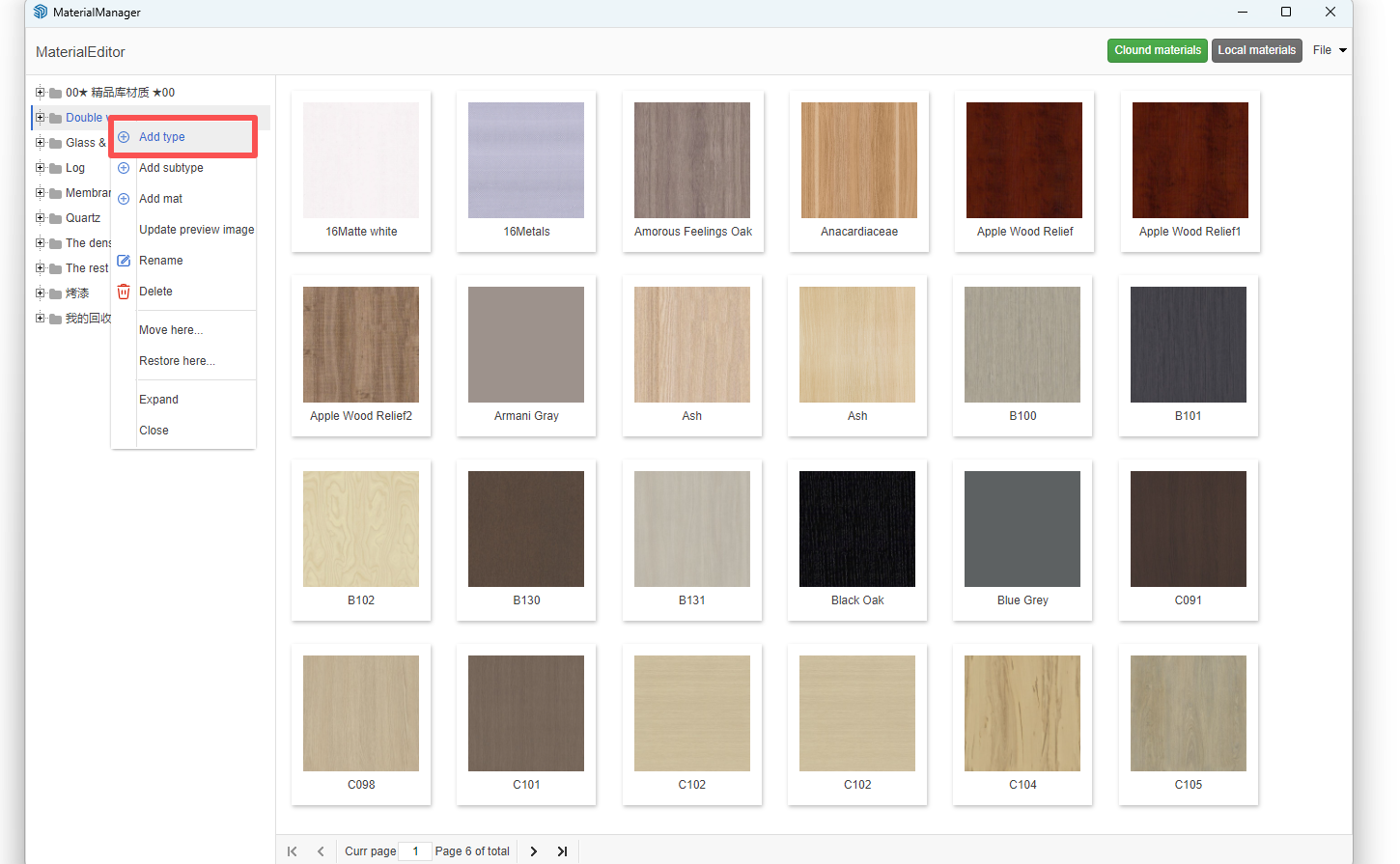The height and width of the screenshot is (864, 1400).
Task: Select Move here... in context menu
Action: tap(171, 330)
